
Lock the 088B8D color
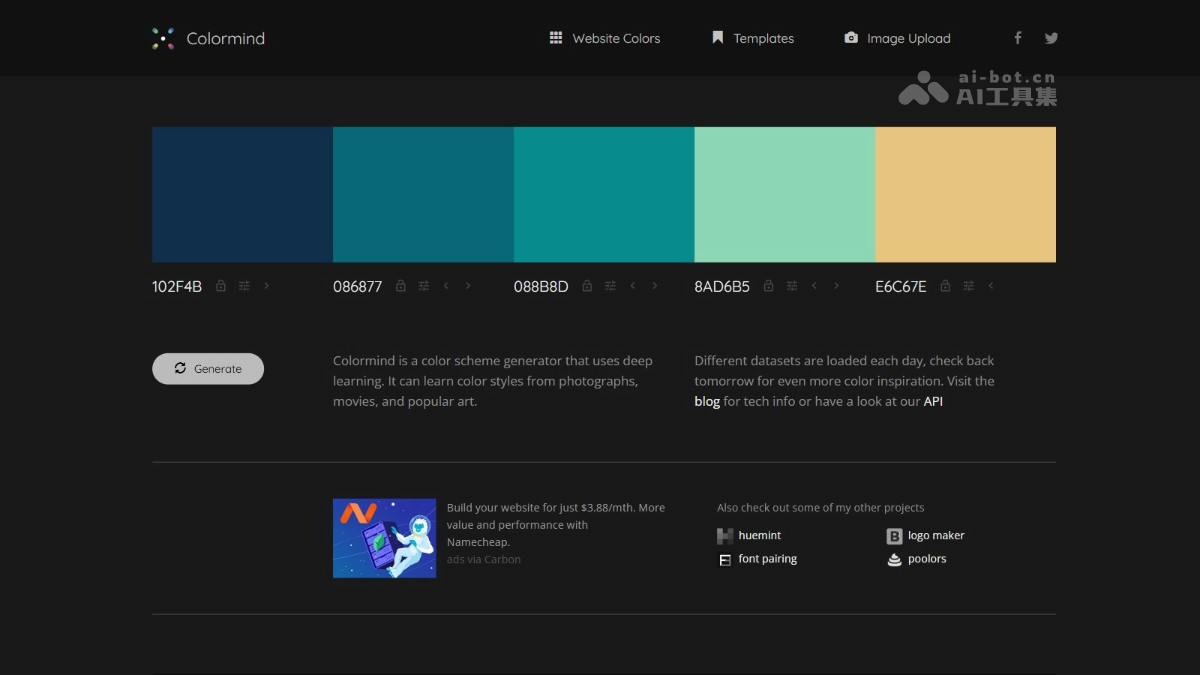(587, 286)
